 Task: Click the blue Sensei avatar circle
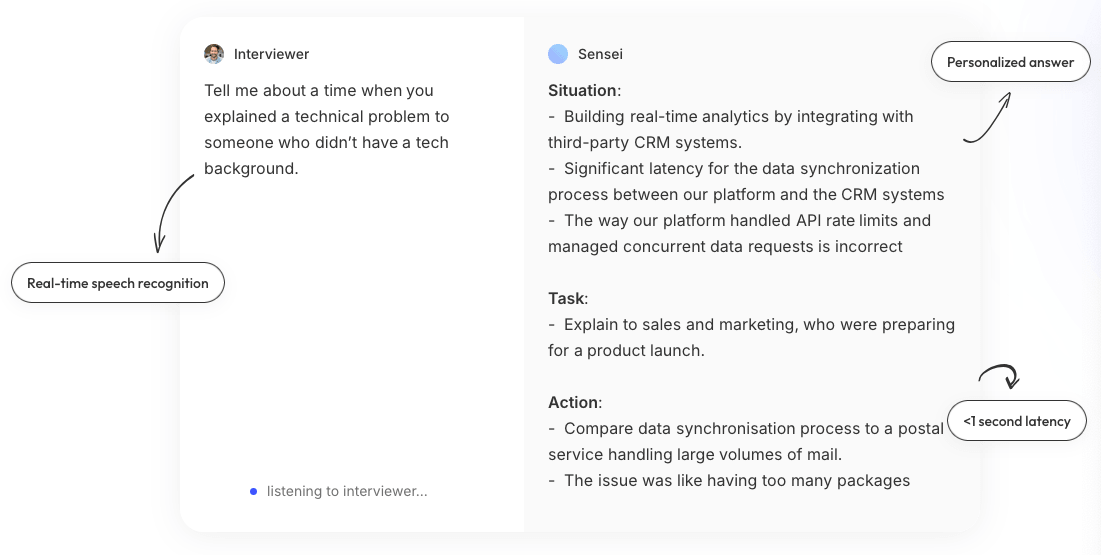[558, 54]
